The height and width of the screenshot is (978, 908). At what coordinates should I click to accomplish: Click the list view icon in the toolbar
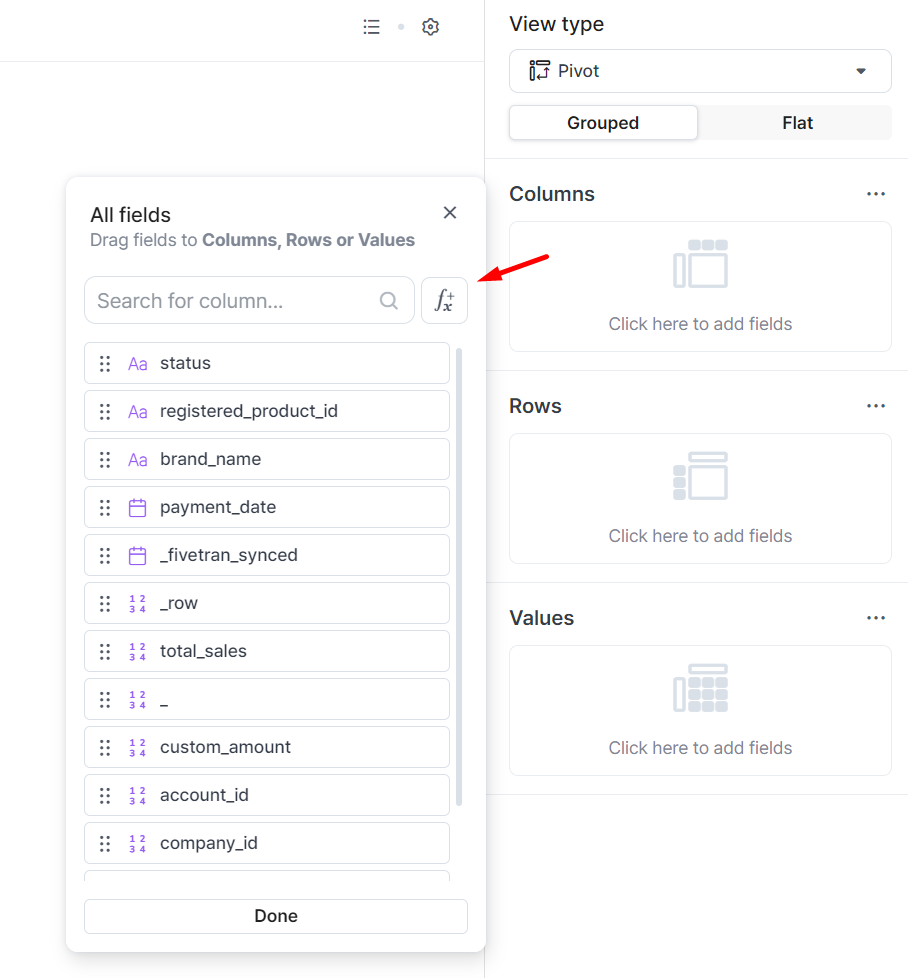coord(371,27)
